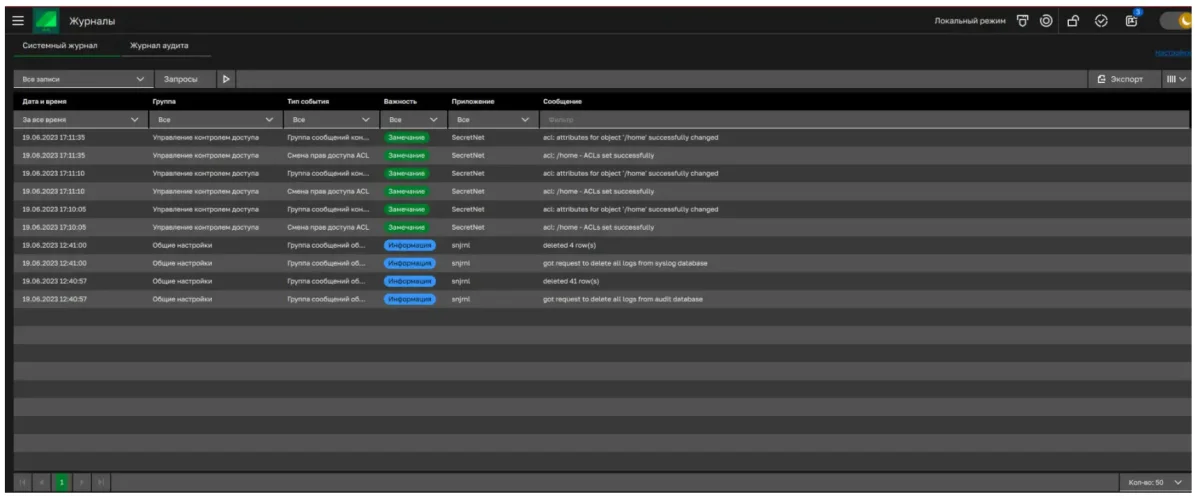1200x499 pixels.
Task: Select the 'Системный журнал' tab
Action: point(59,46)
